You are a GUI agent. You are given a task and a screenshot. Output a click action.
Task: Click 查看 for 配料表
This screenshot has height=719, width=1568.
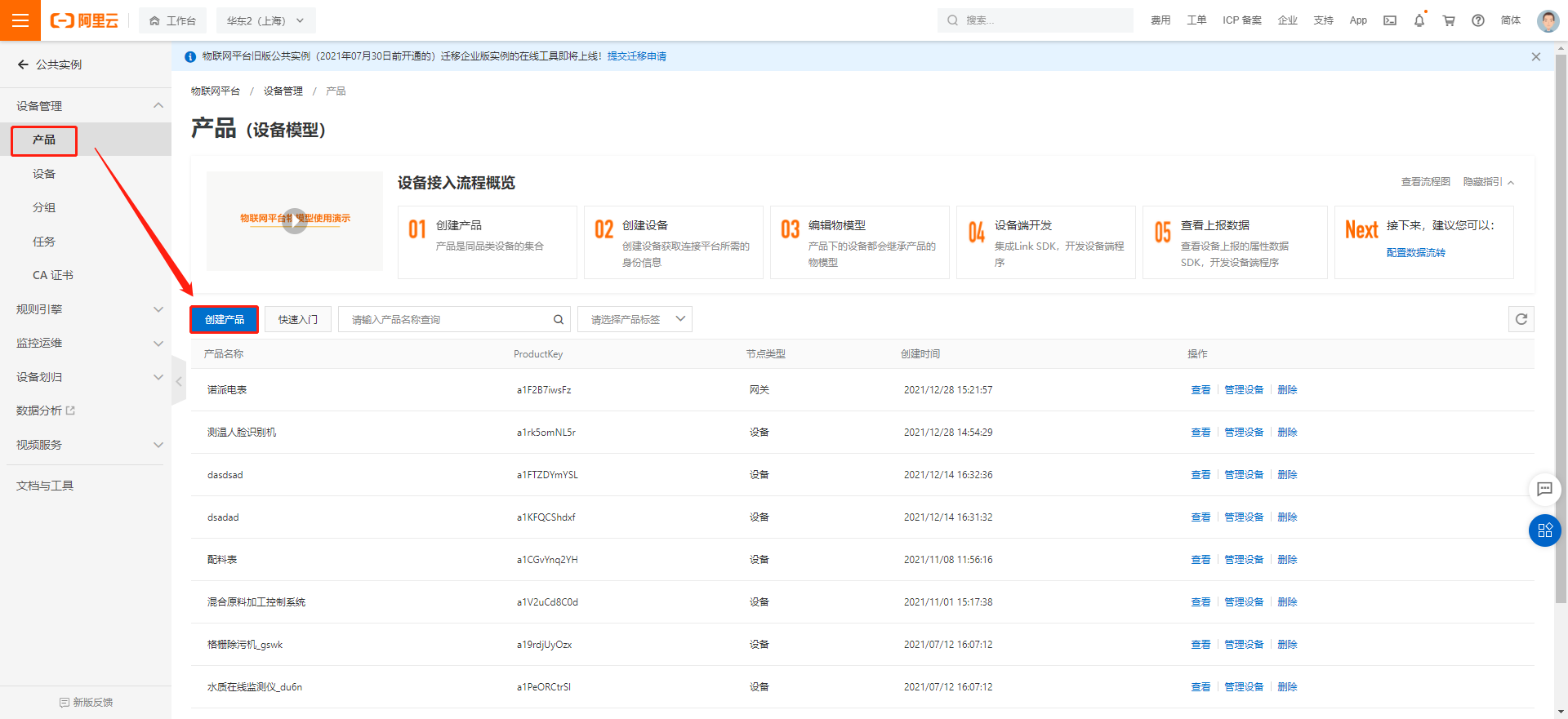point(1200,560)
